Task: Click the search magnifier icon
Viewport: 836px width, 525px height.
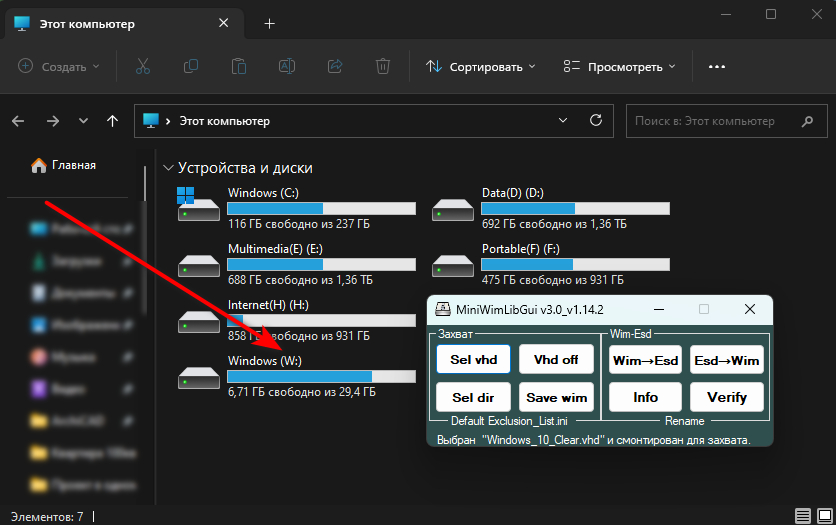Action: click(807, 122)
